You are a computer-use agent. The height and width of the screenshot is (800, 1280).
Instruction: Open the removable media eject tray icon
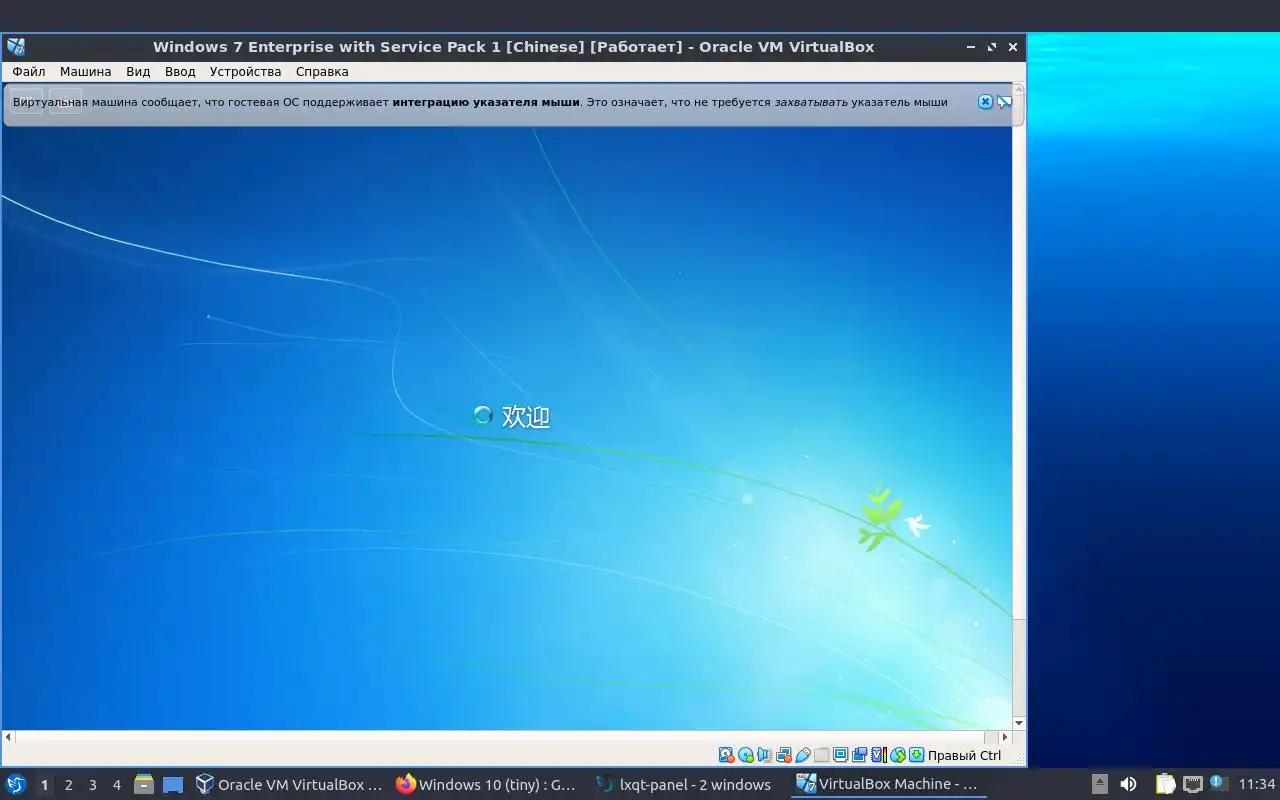(x=1099, y=785)
